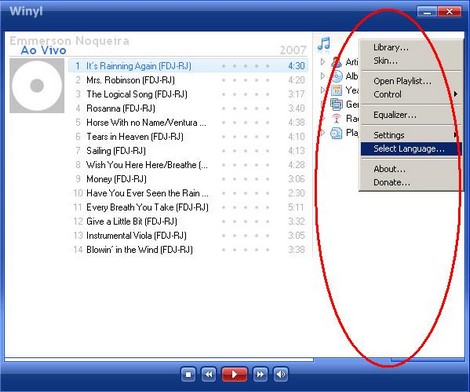Click the album cover placeholder image
Viewport: 470px width, 392px height.
37,86
